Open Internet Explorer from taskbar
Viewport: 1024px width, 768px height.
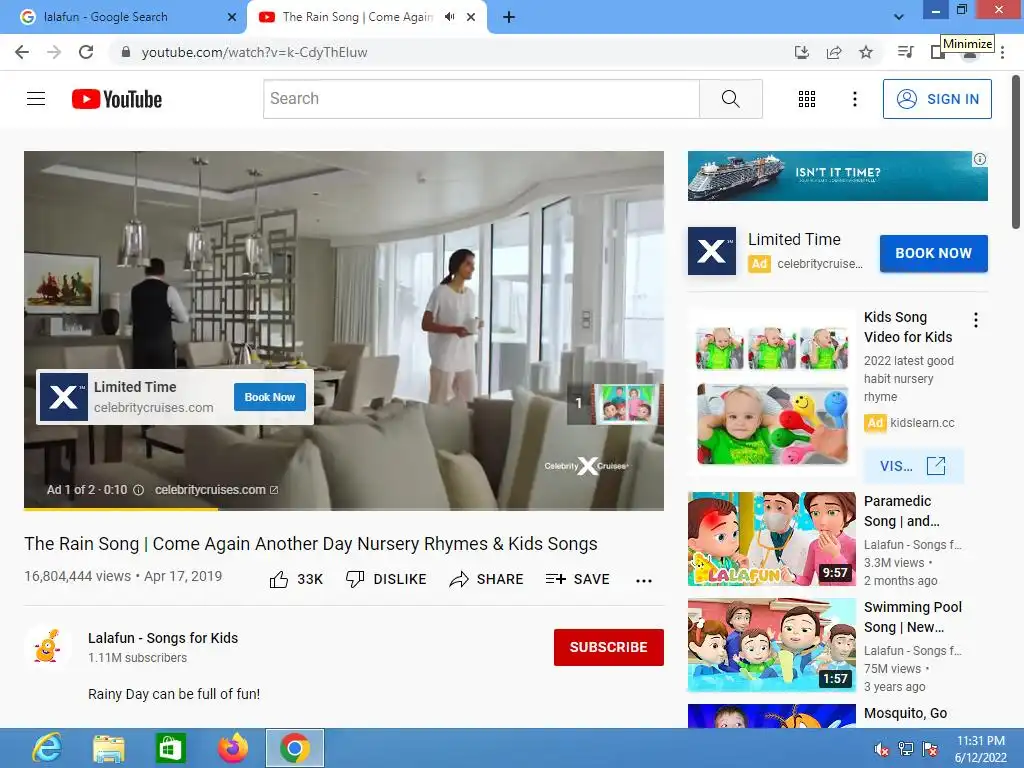tap(48, 748)
